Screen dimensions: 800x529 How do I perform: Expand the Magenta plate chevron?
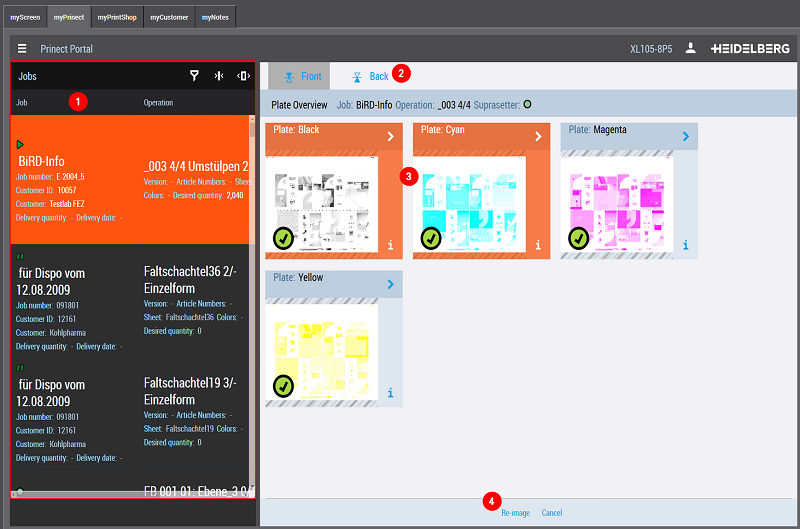[x=685, y=137]
